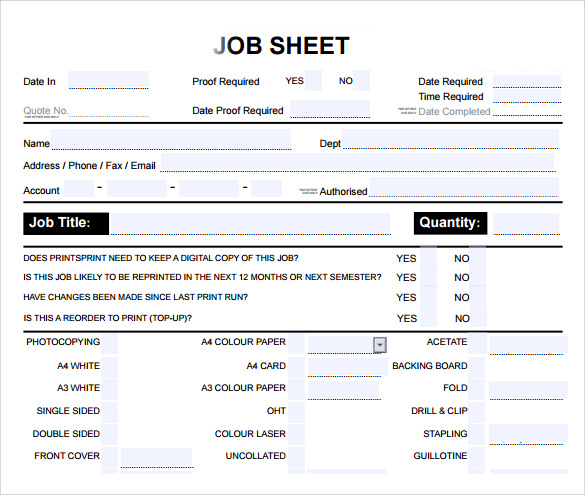Click the A3 COLOUR PAPER text field
The image size is (585, 495).
344,390
